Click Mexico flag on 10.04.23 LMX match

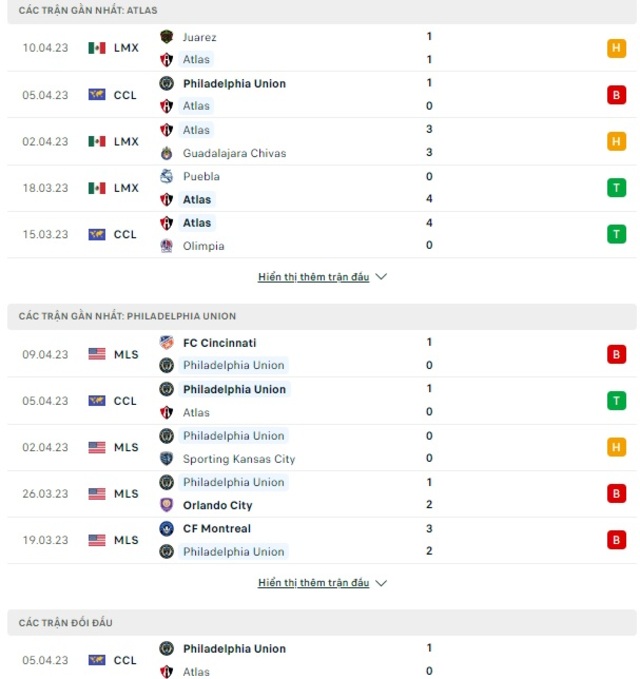97,48
